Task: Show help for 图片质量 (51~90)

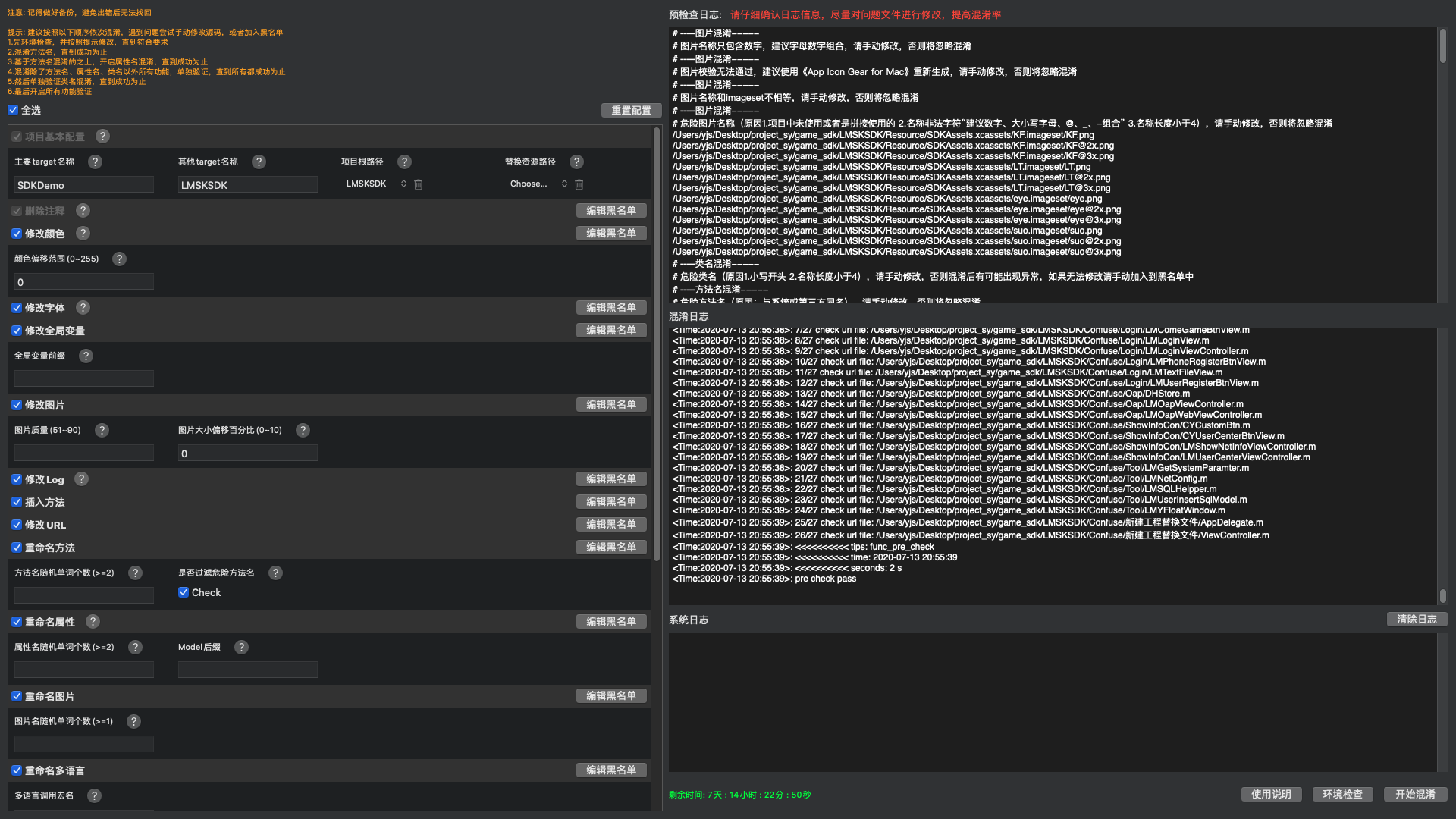Action: [x=102, y=431]
